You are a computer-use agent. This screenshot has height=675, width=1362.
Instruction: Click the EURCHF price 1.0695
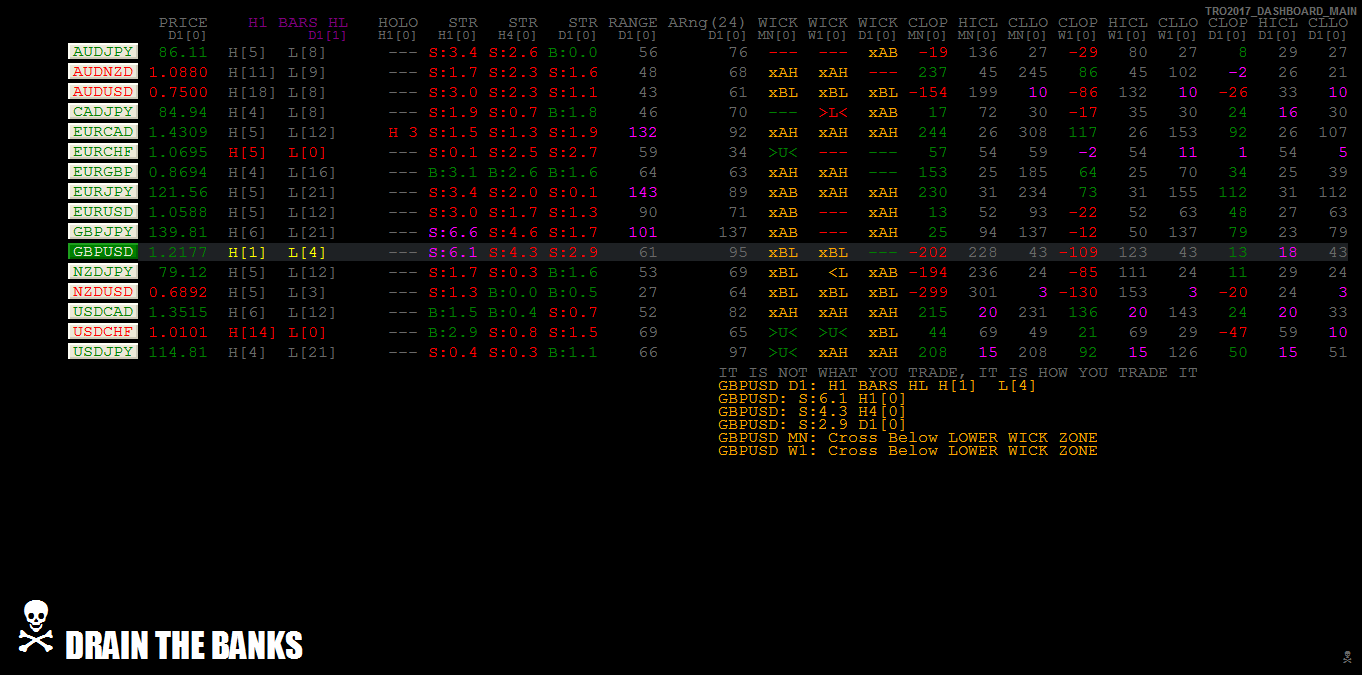pyautogui.click(x=178, y=152)
